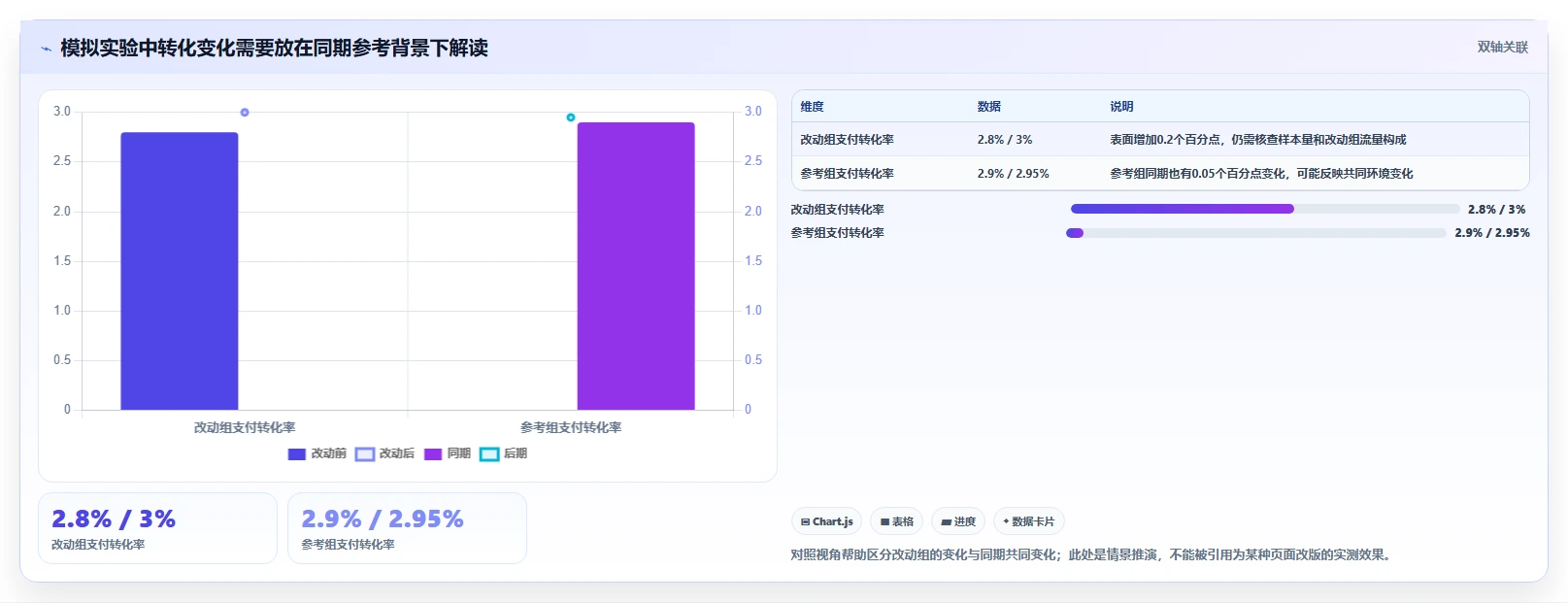This screenshot has width=1568, height=603.
Task: Toggle the 改动前 legend swatch
Action: coord(297,453)
